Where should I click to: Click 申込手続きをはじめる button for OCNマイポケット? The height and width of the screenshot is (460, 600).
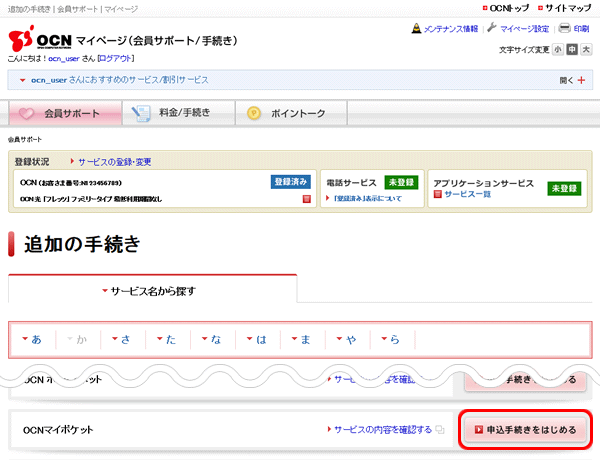point(525,430)
